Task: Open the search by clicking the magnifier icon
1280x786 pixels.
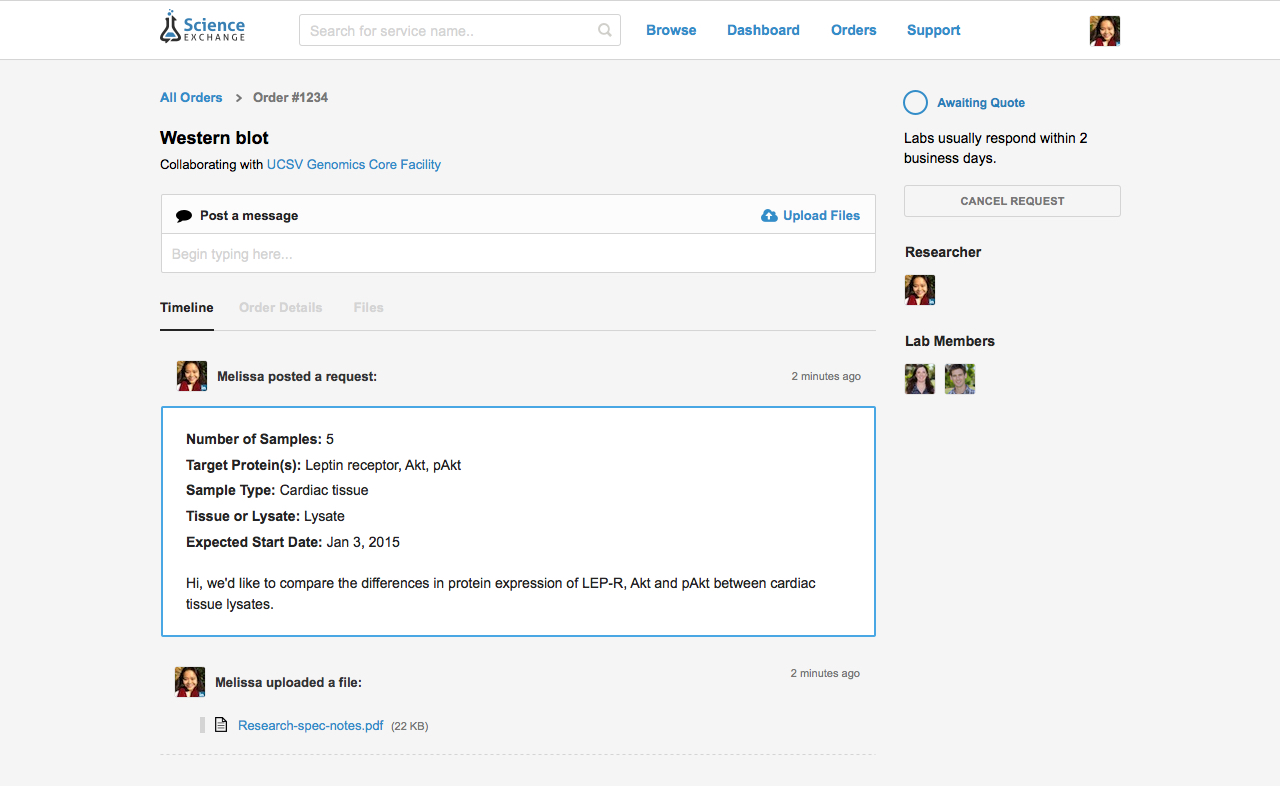Action: (604, 30)
